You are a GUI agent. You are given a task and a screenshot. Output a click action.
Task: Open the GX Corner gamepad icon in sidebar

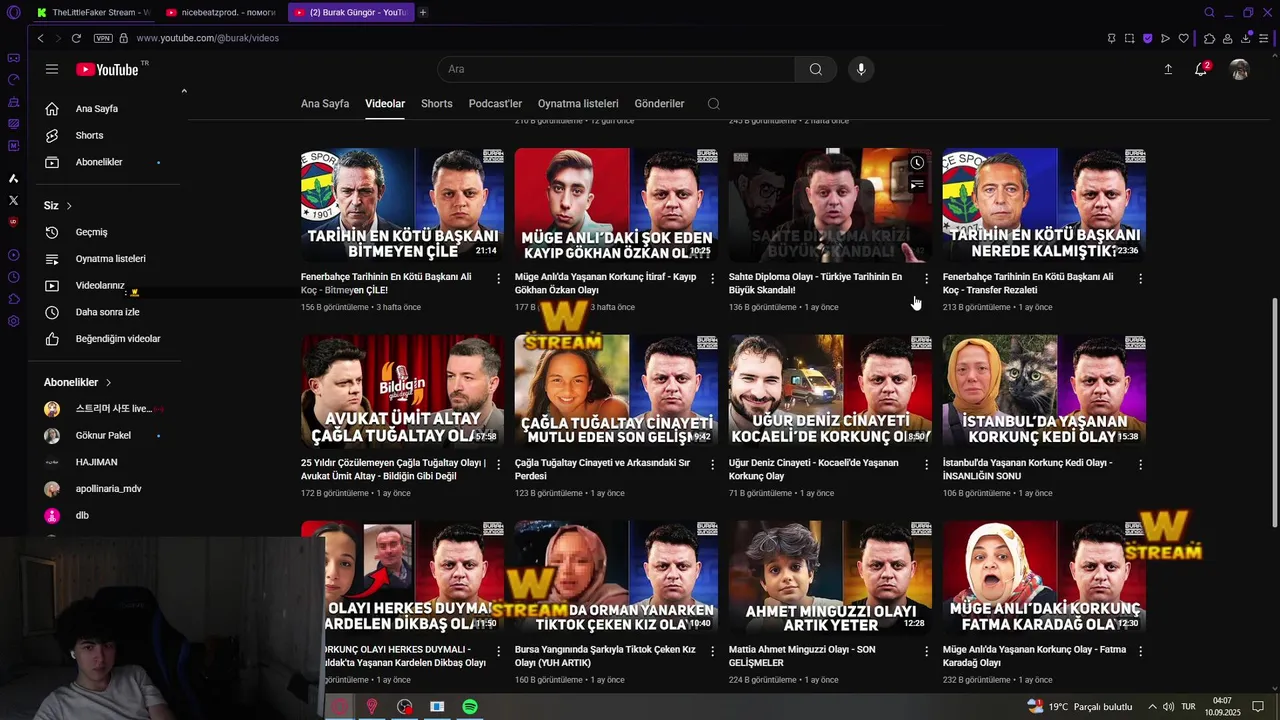point(13,58)
